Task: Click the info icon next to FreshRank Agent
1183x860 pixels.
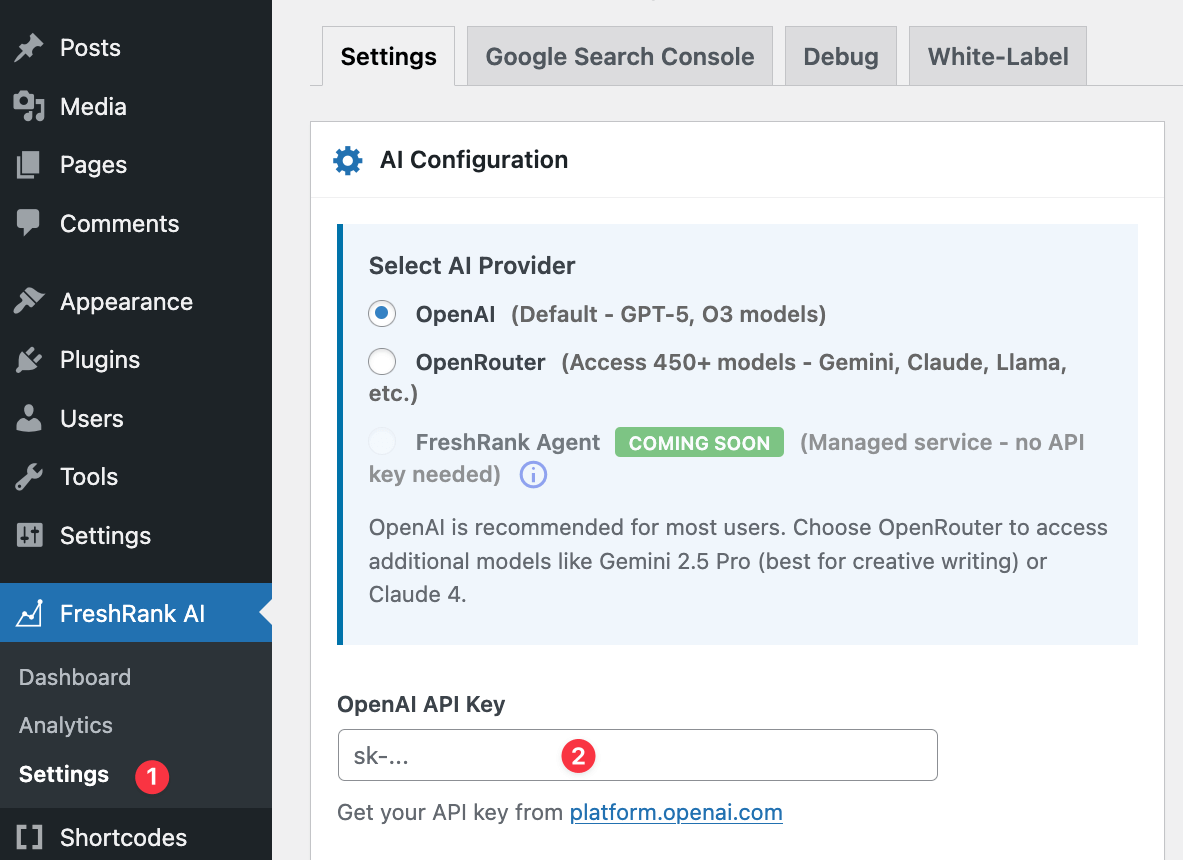Action: click(533, 475)
